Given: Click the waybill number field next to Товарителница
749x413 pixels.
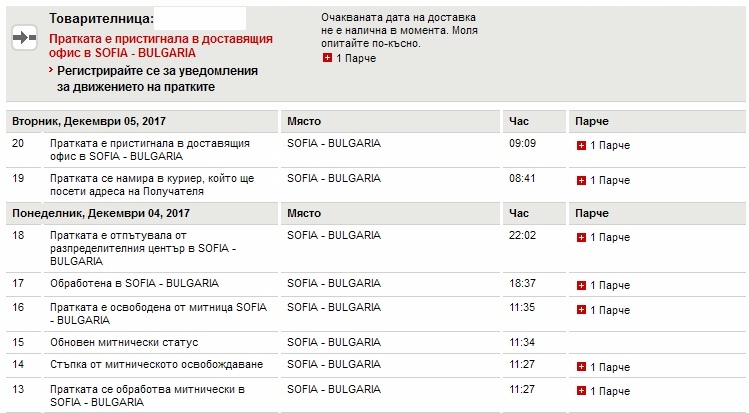Looking at the screenshot, I should (200, 19).
